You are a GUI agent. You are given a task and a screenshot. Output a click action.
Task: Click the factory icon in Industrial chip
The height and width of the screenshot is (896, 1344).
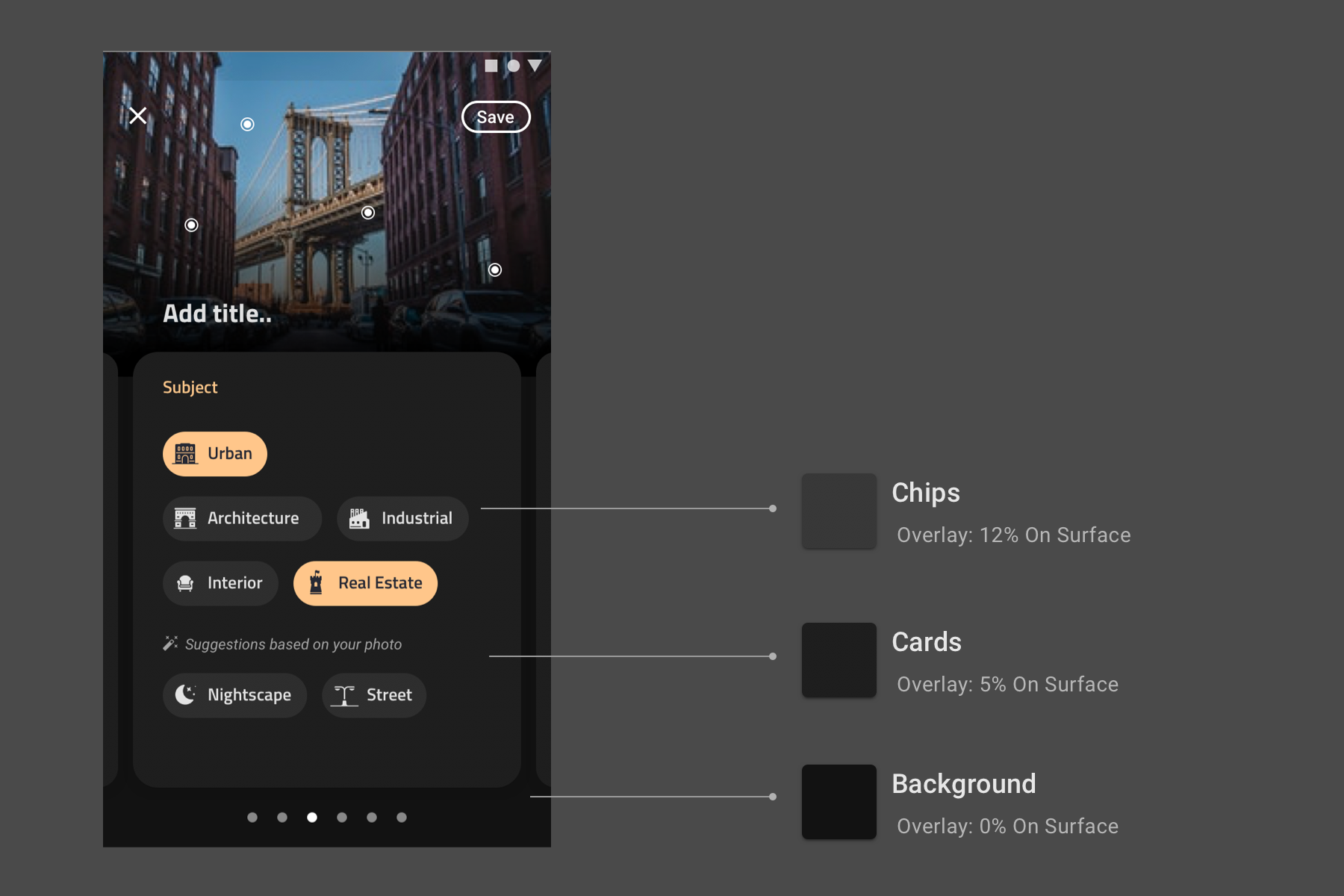click(x=359, y=519)
